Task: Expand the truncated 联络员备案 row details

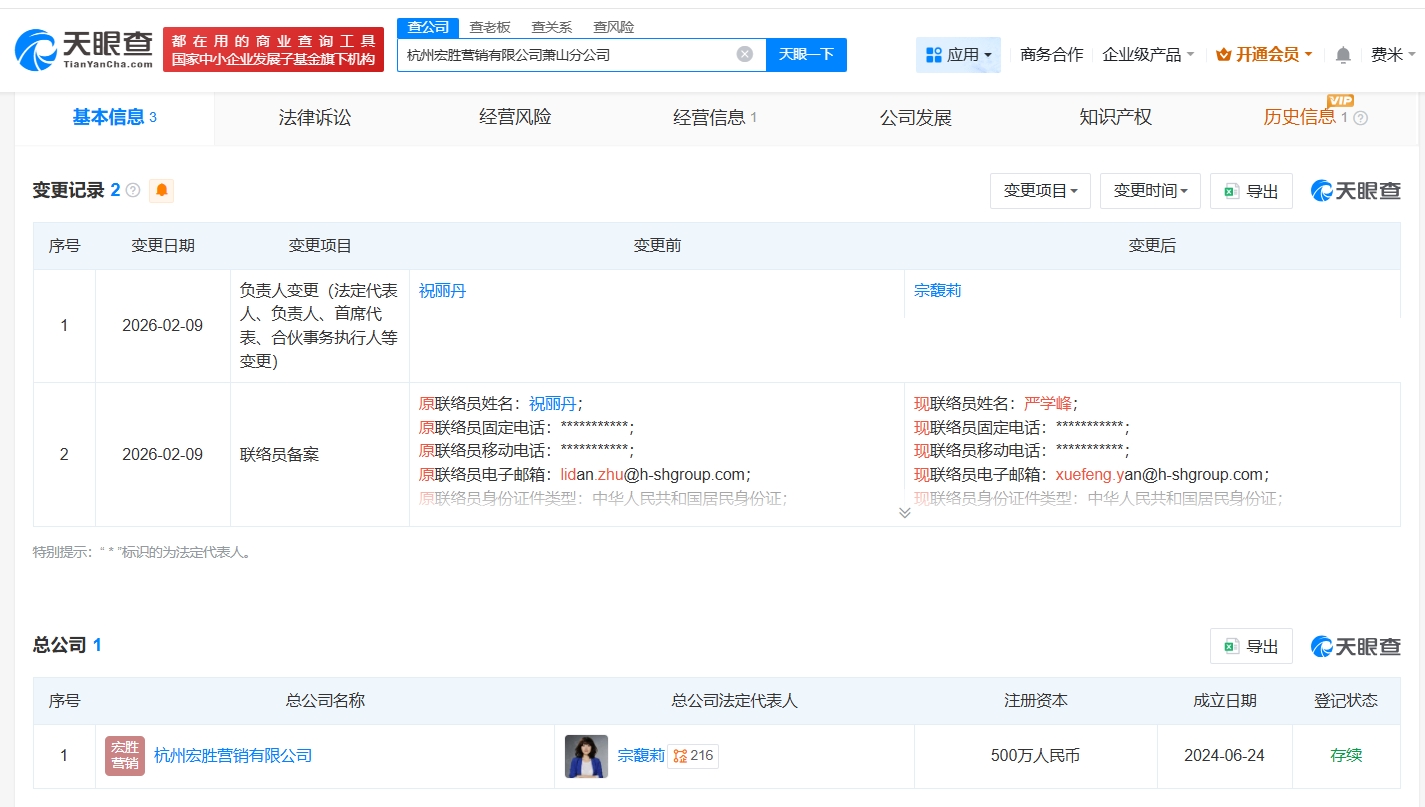Action: coord(904,512)
